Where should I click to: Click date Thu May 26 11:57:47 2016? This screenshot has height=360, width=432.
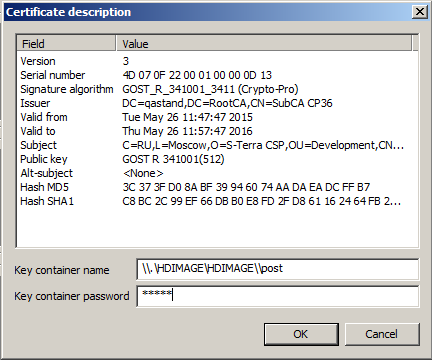tap(187, 131)
